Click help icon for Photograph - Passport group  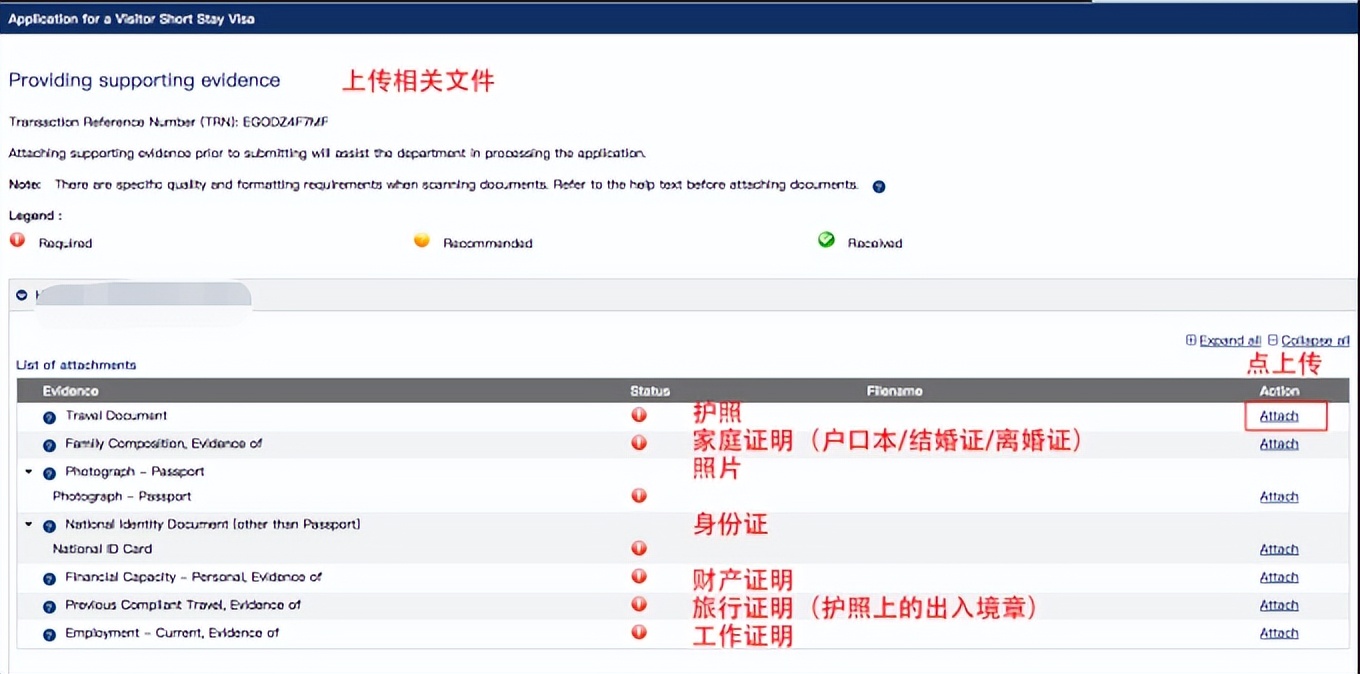(49, 473)
